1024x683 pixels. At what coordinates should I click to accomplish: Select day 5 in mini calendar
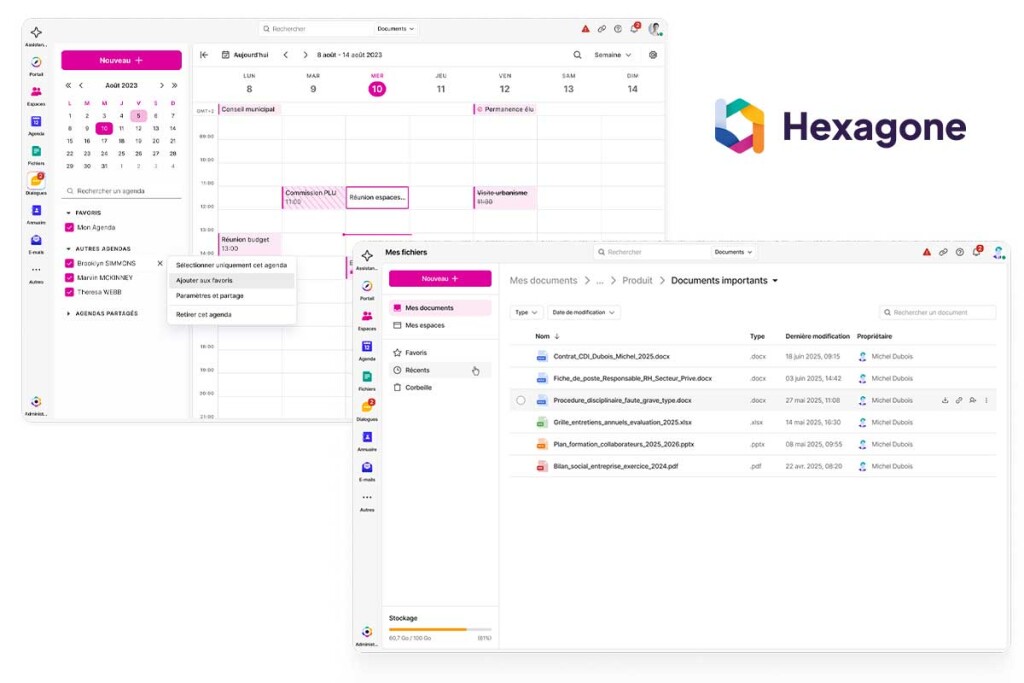(138, 116)
